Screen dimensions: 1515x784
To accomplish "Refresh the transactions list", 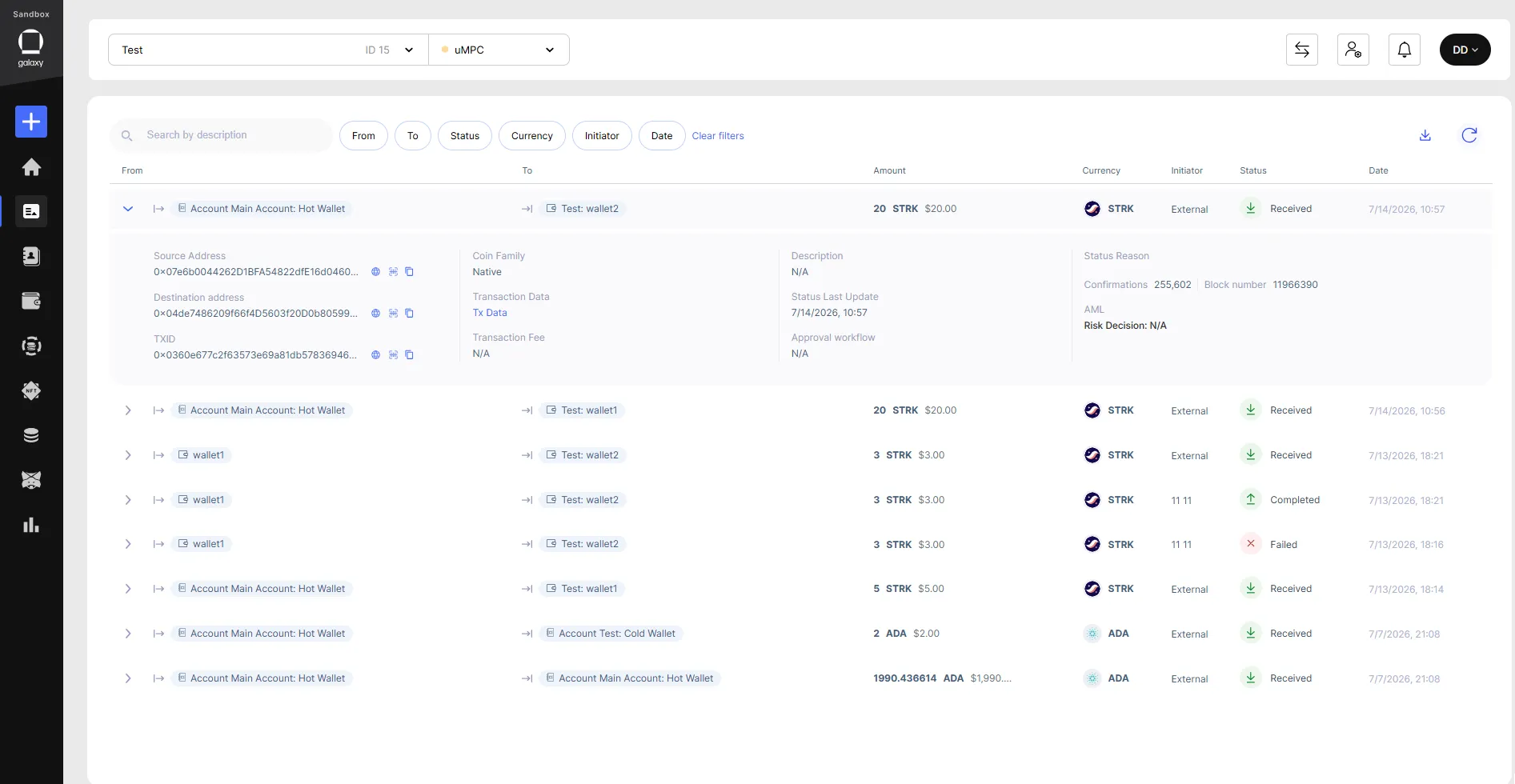I will (x=1469, y=135).
